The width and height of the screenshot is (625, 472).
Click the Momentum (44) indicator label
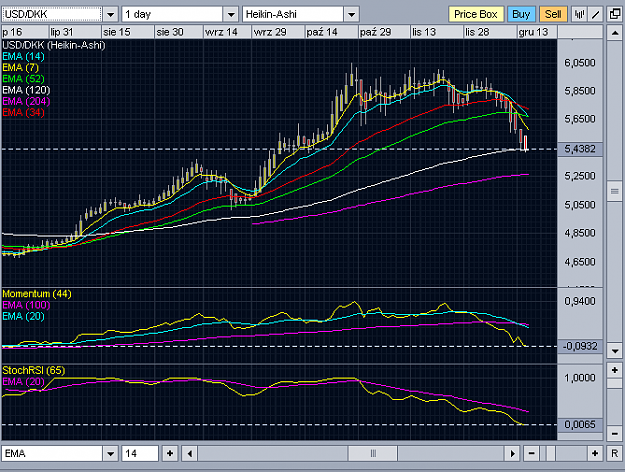coord(37,294)
